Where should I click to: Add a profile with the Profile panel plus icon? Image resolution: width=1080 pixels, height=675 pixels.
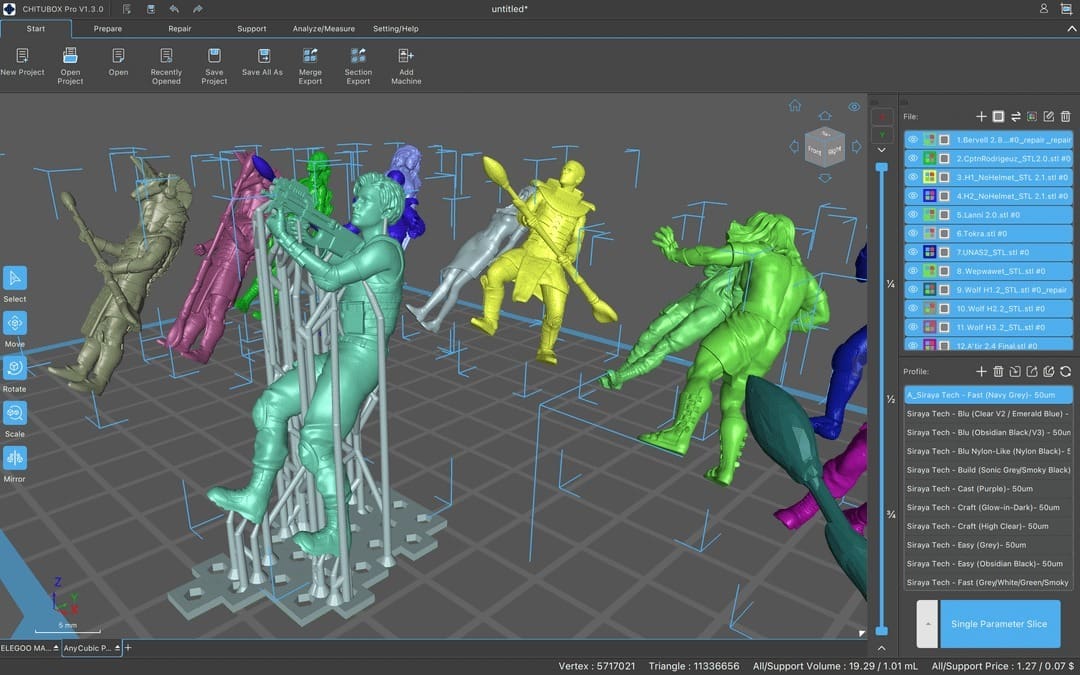pos(982,371)
